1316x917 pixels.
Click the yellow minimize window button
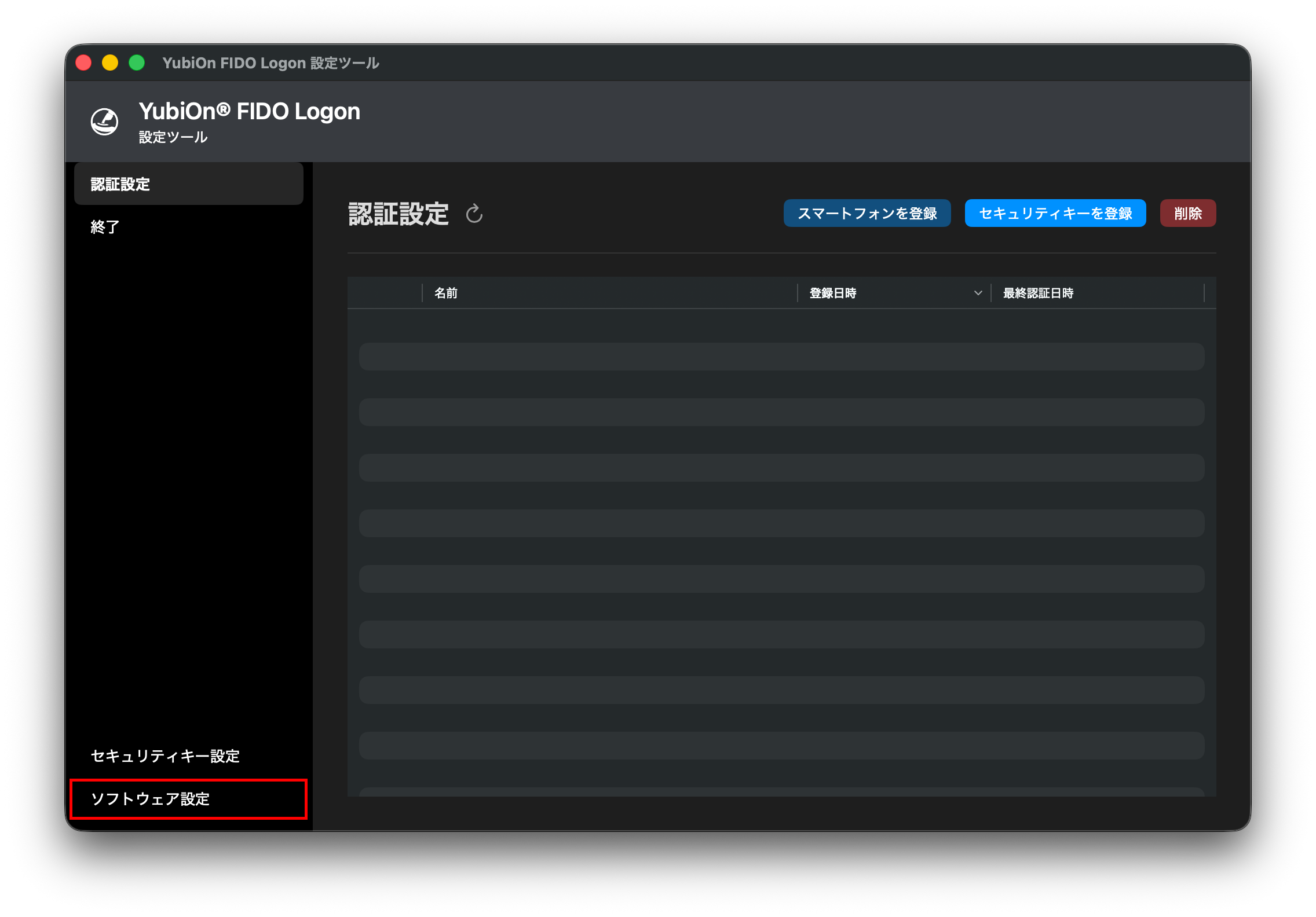click(110, 63)
